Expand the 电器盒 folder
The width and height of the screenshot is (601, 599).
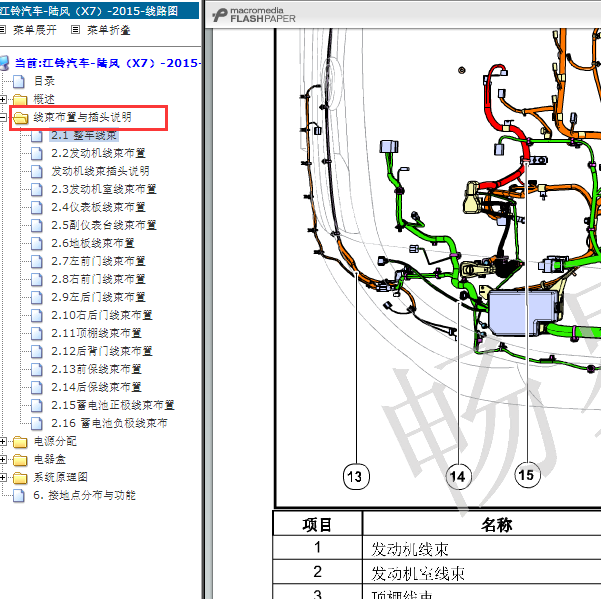(3, 460)
